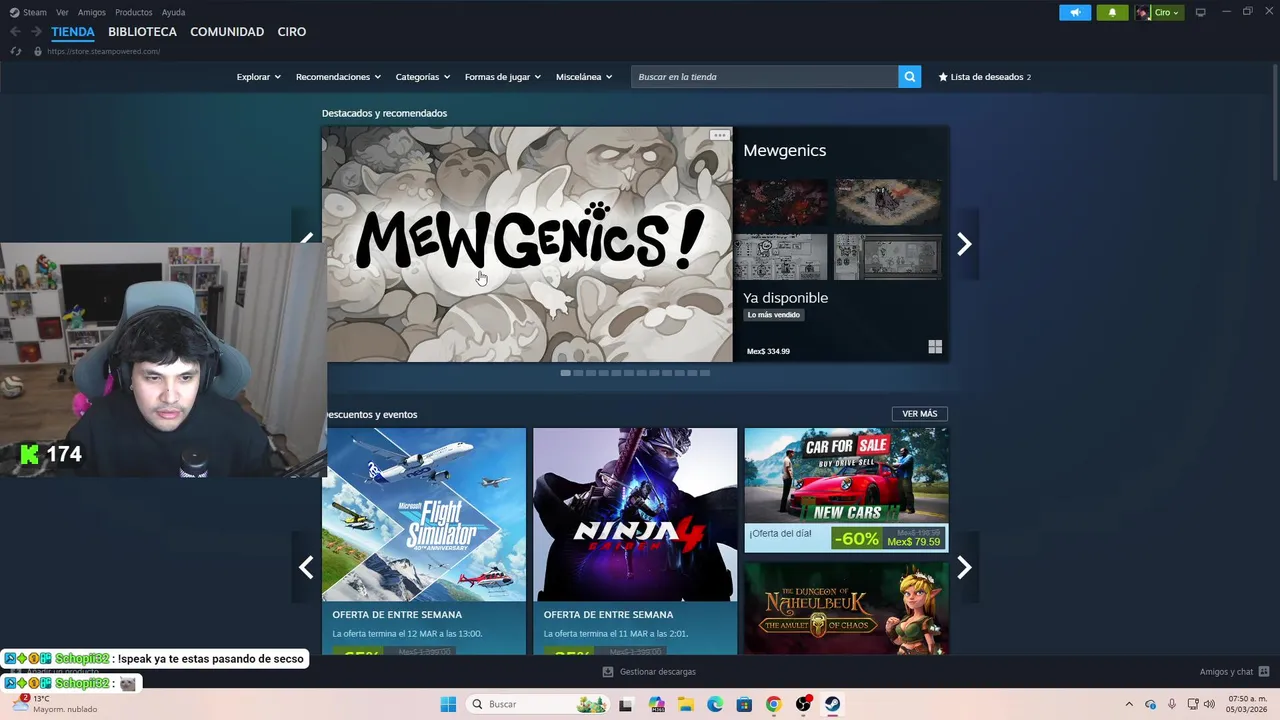The height and width of the screenshot is (720, 1280).
Task: Open the Windows Start menu
Action: (448, 704)
